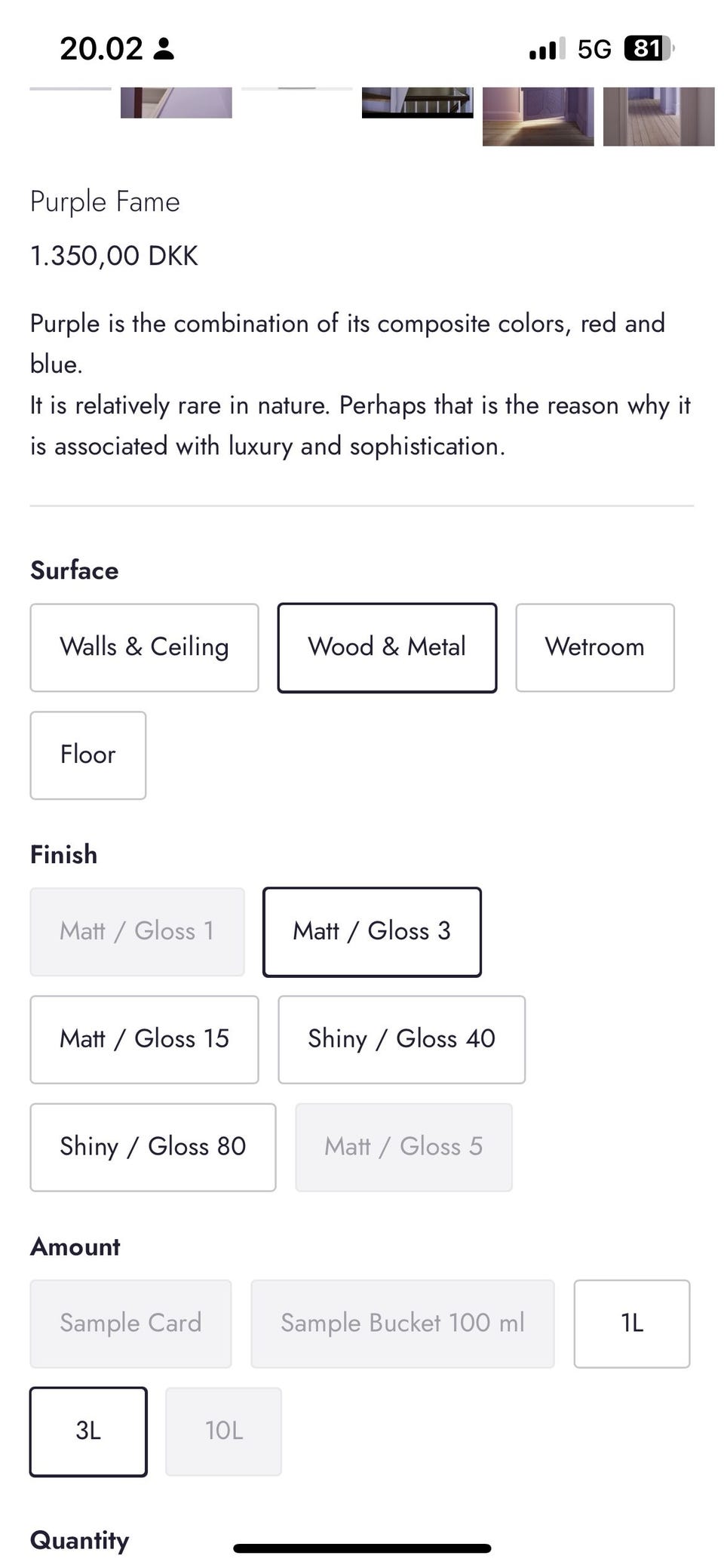
Task: Pick the Wetroom surface option
Action: point(594,647)
